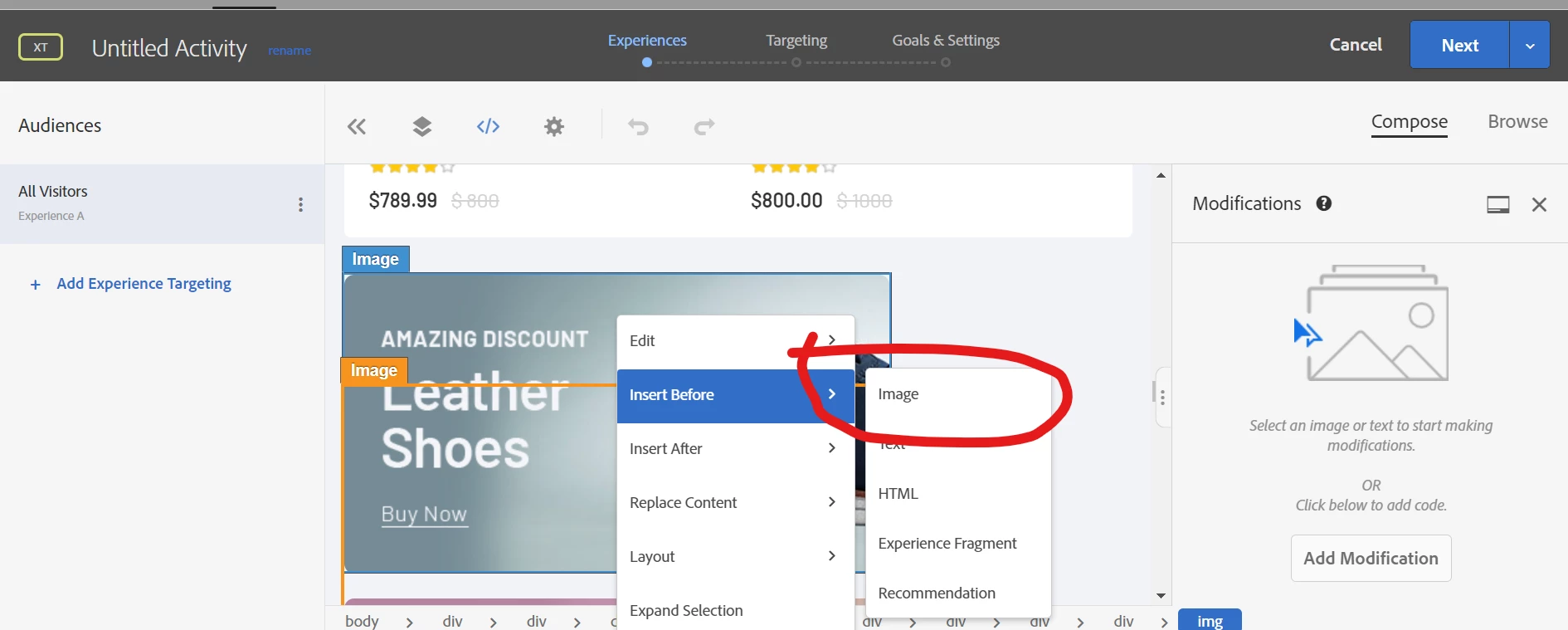Click the Next button

coord(1459,46)
